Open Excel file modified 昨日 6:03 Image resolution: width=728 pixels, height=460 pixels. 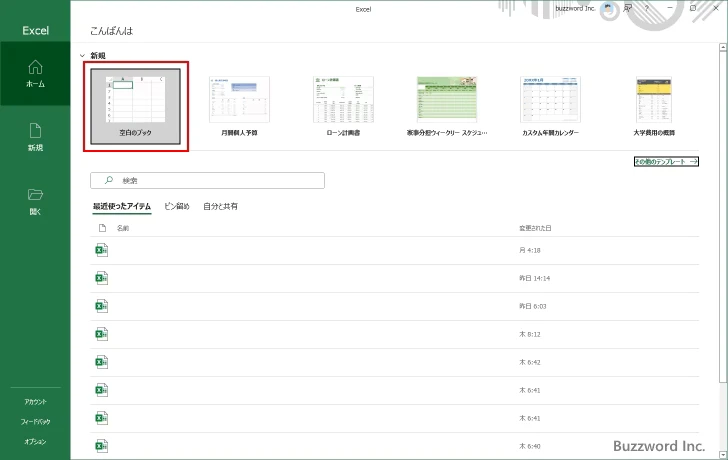[x=395, y=306]
